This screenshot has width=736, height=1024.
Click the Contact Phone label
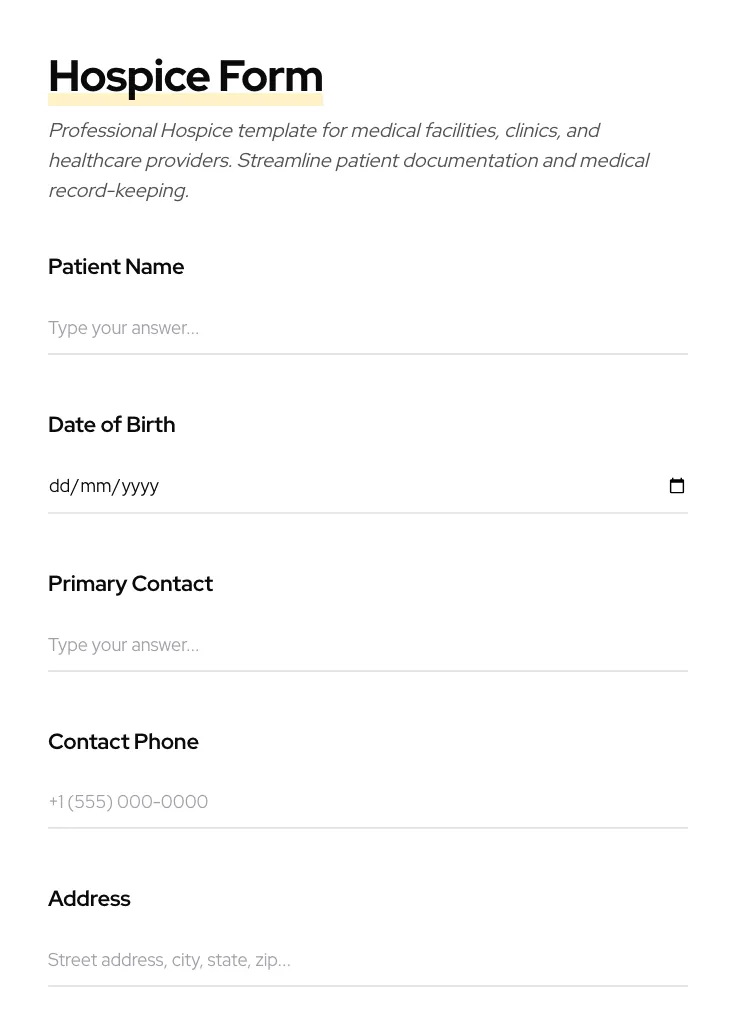click(x=123, y=742)
